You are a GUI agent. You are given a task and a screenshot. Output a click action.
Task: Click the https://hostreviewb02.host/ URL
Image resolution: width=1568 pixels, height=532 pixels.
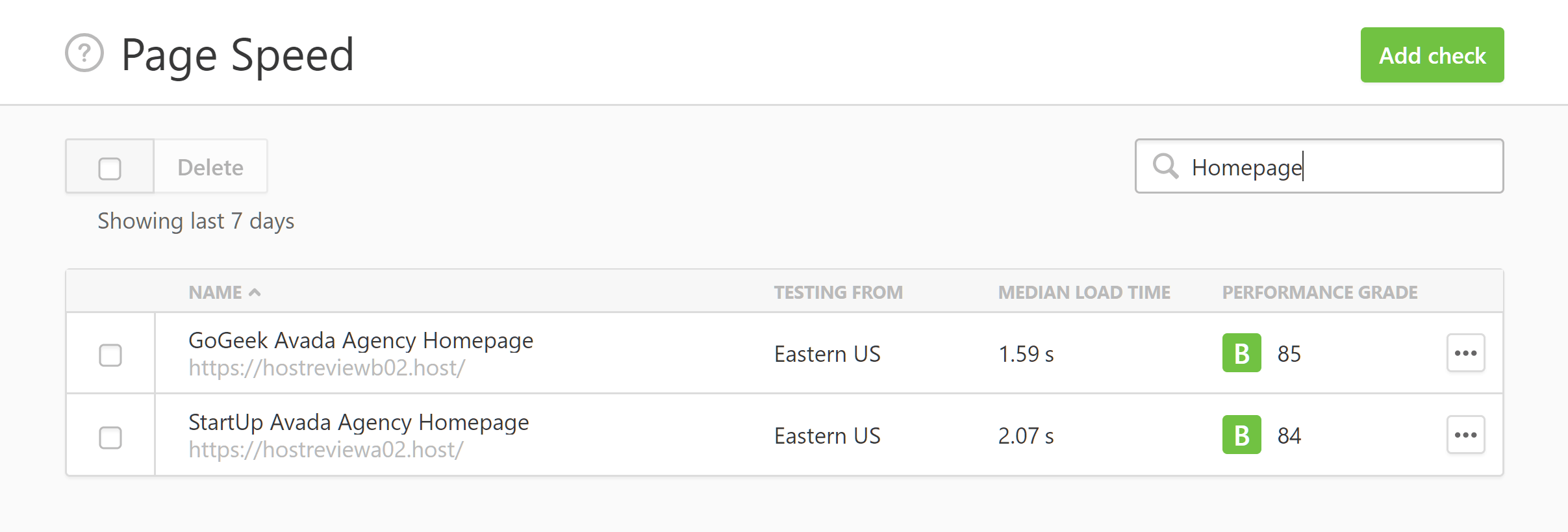pos(327,368)
